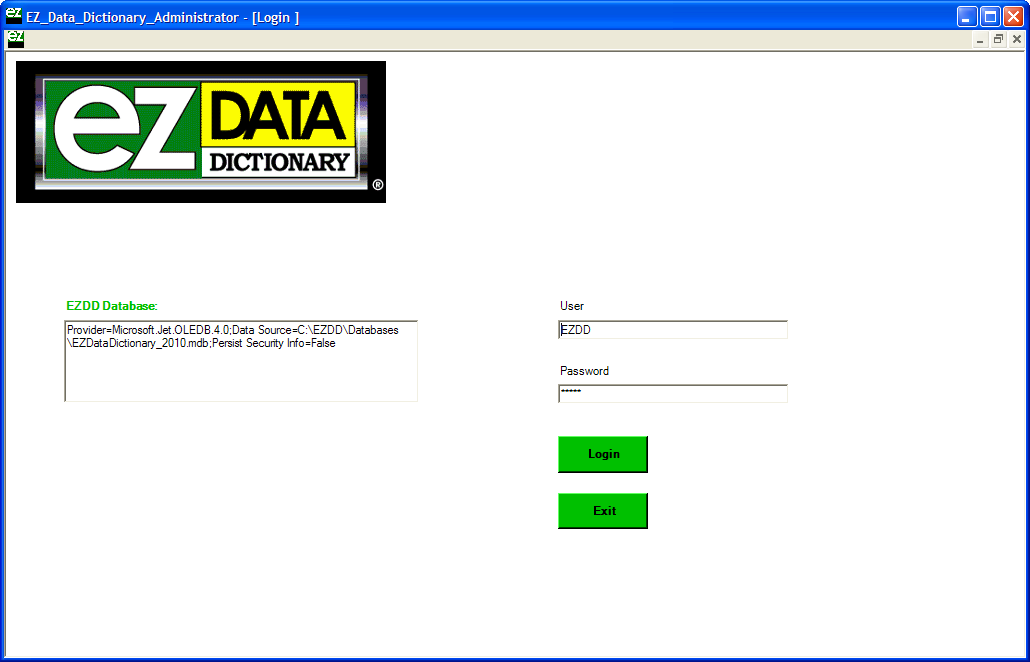
Task: Click the green Login button
Action: [603, 454]
